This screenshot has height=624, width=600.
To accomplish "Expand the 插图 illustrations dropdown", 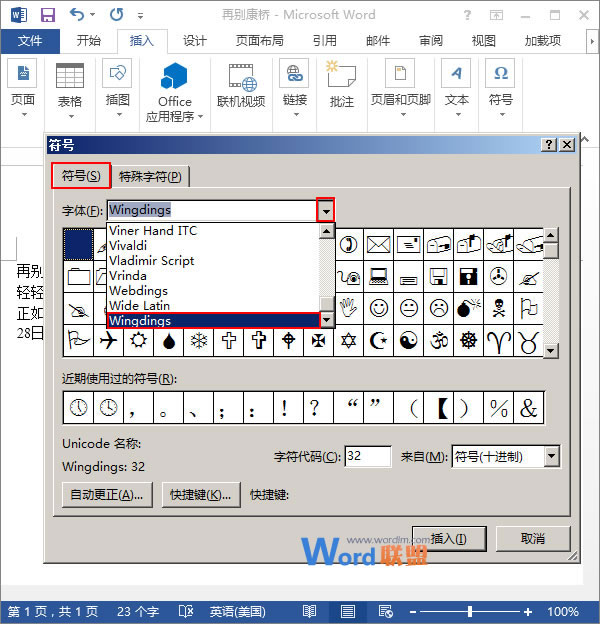I will point(119,115).
